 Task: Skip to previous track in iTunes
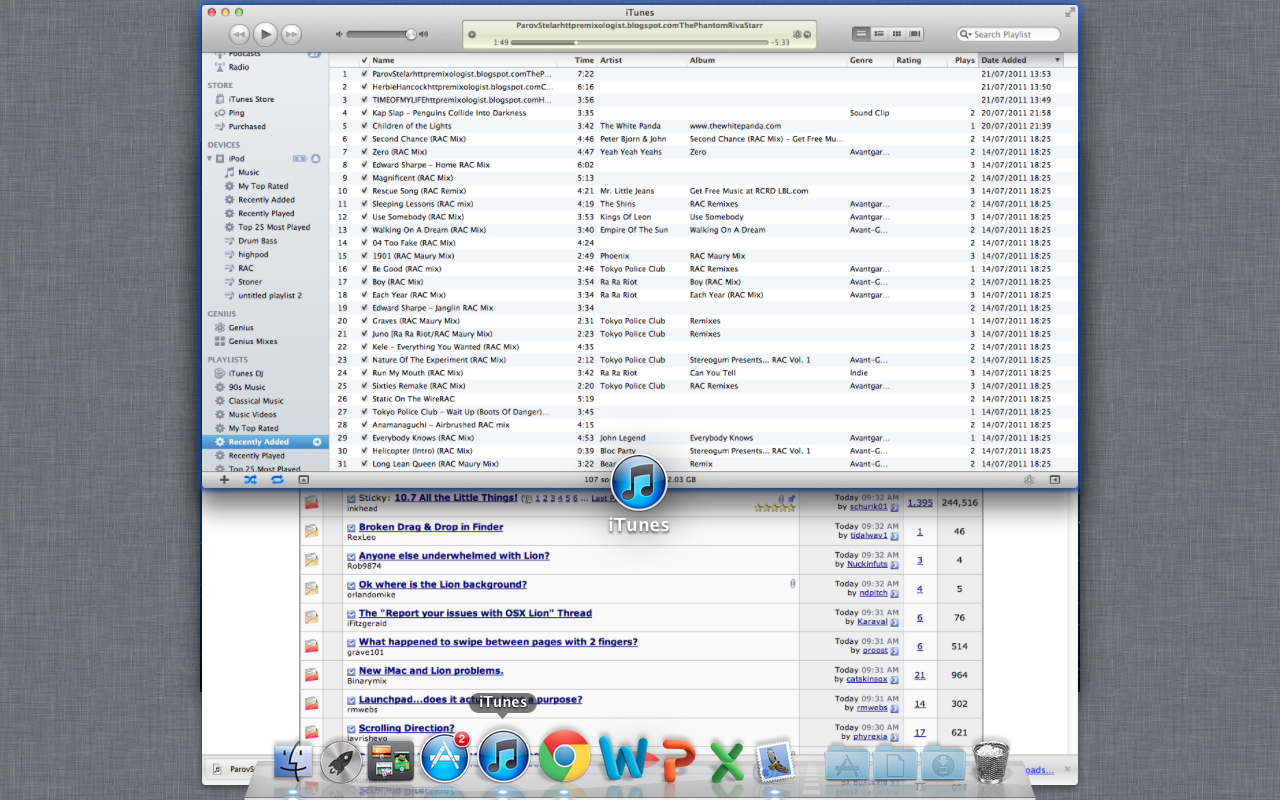click(239, 34)
